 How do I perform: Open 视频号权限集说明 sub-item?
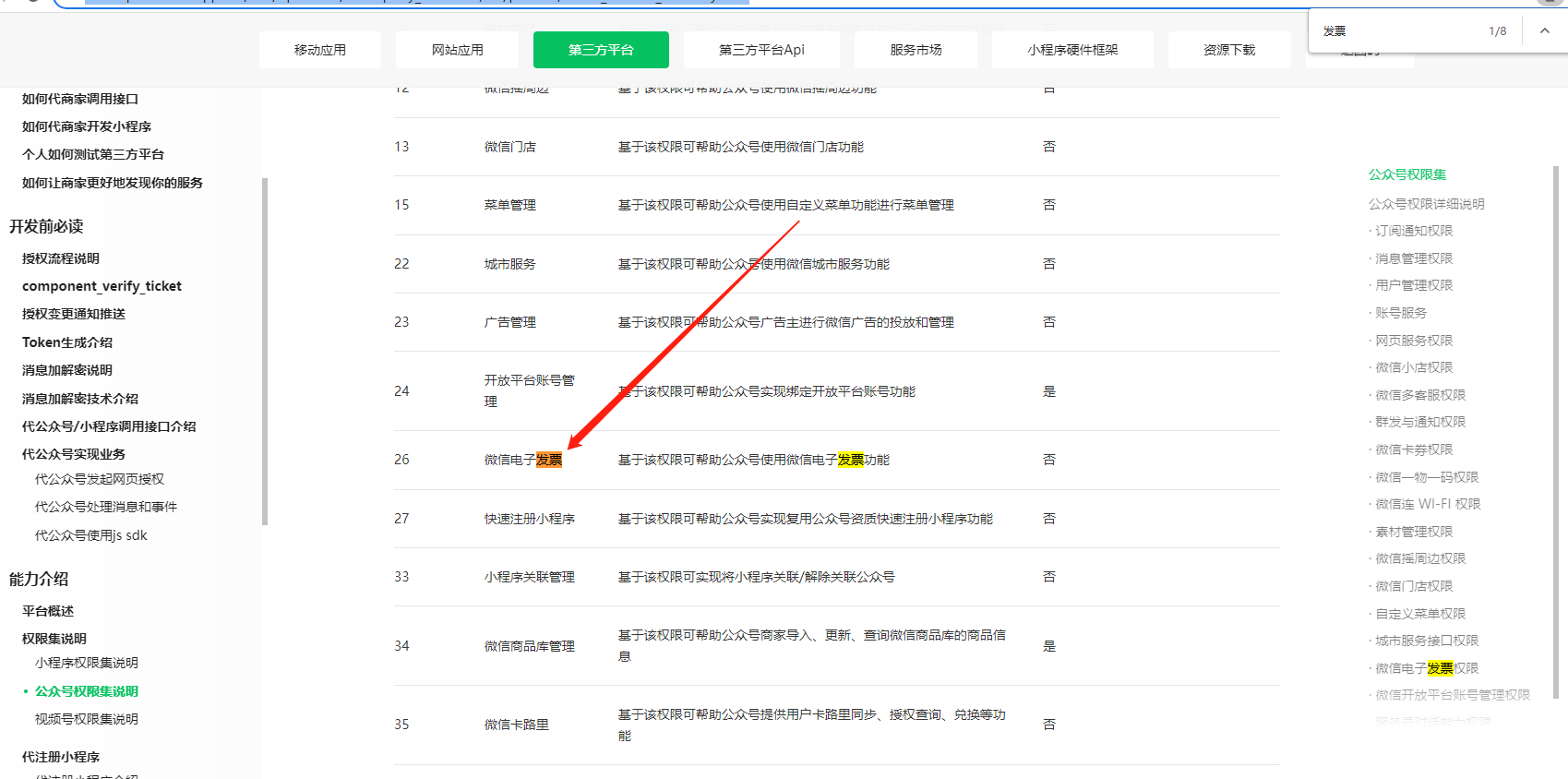(87, 719)
